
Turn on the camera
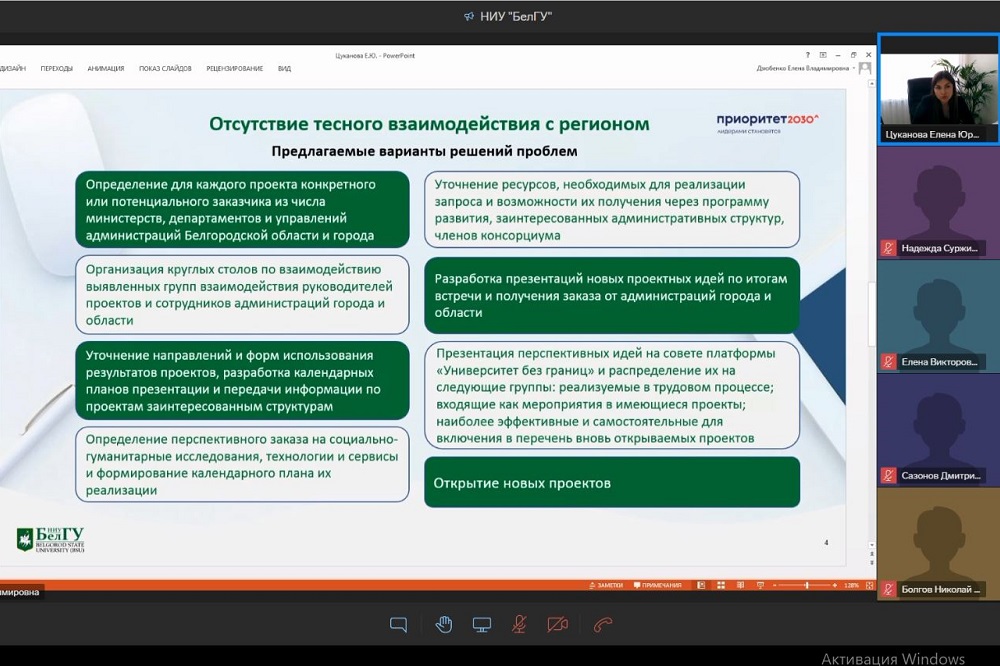(557, 625)
